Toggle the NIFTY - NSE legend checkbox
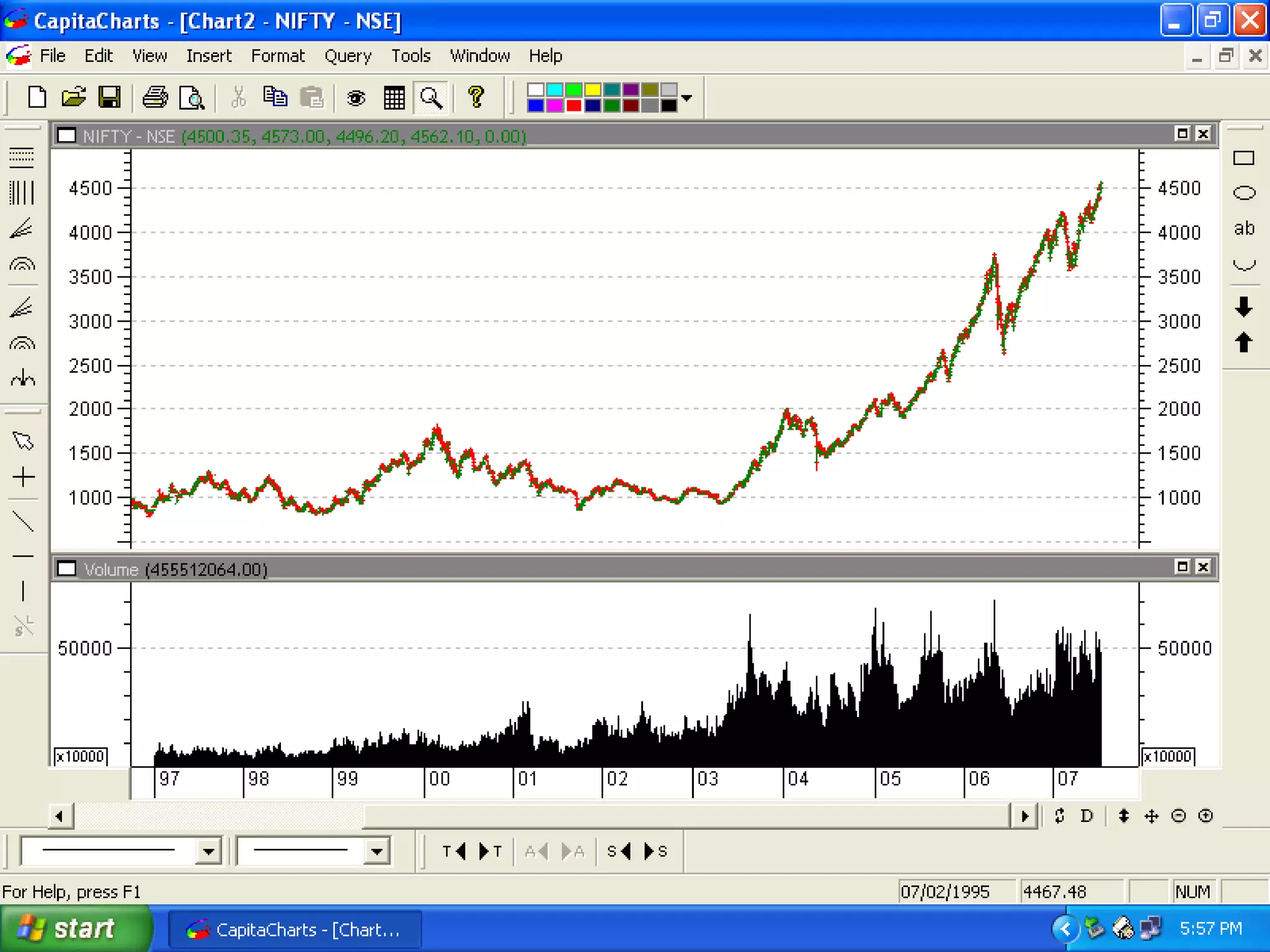The width and height of the screenshot is (1270, 952). pos(66,136)
